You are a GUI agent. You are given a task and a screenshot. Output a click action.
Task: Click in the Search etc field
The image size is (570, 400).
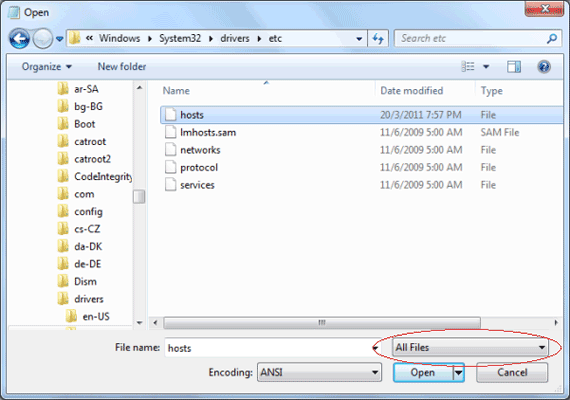(x=479, y=39)
